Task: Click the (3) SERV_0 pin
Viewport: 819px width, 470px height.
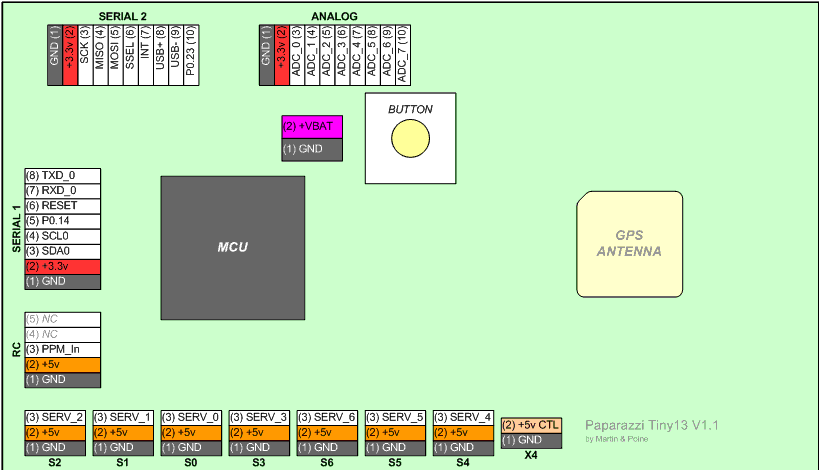Action: (x=191, y=417)
